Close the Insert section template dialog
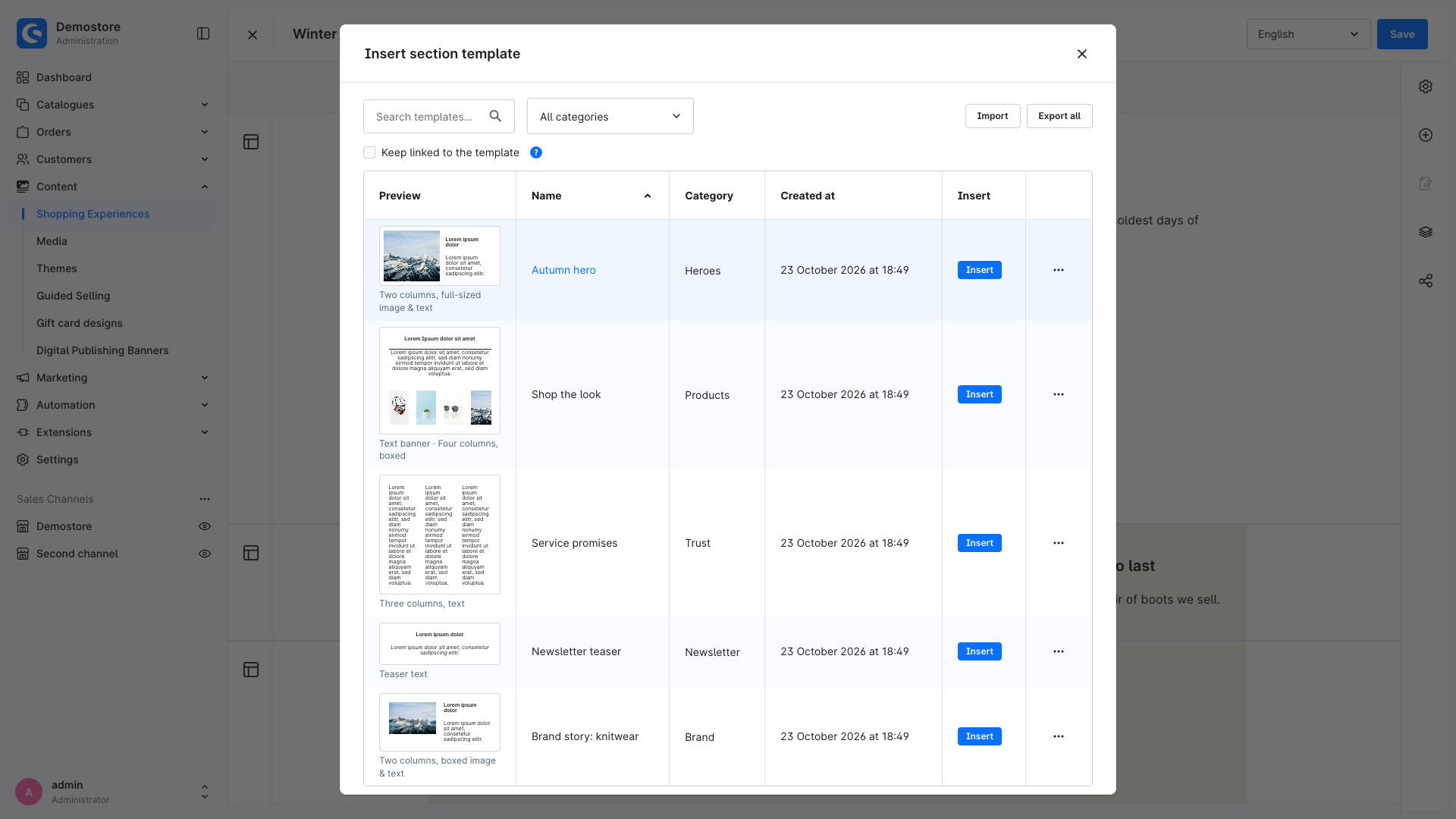This screenshot has width=1456, height=819. click(x=1082, y=54)
